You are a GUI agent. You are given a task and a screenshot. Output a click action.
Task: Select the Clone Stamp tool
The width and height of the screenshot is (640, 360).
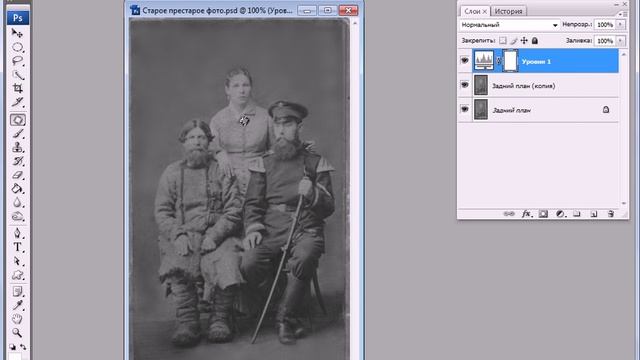[x=17, y=147]
